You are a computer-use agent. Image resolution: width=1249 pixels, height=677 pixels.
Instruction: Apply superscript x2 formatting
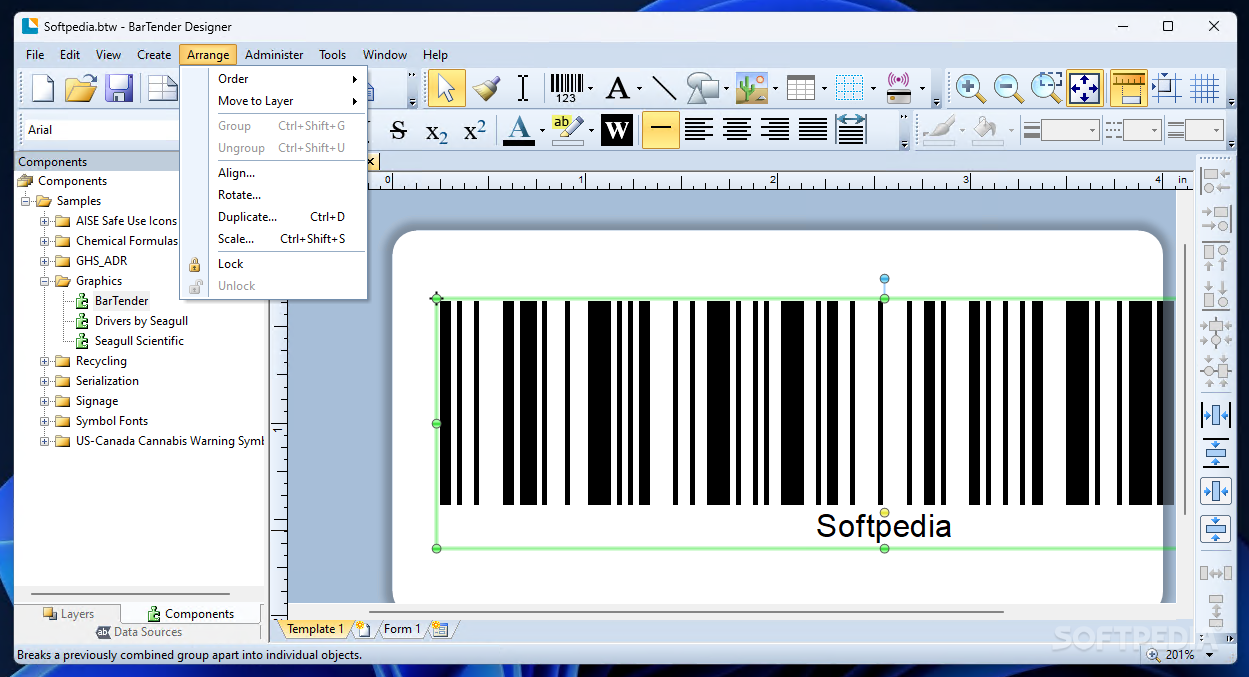pos(475,130)
